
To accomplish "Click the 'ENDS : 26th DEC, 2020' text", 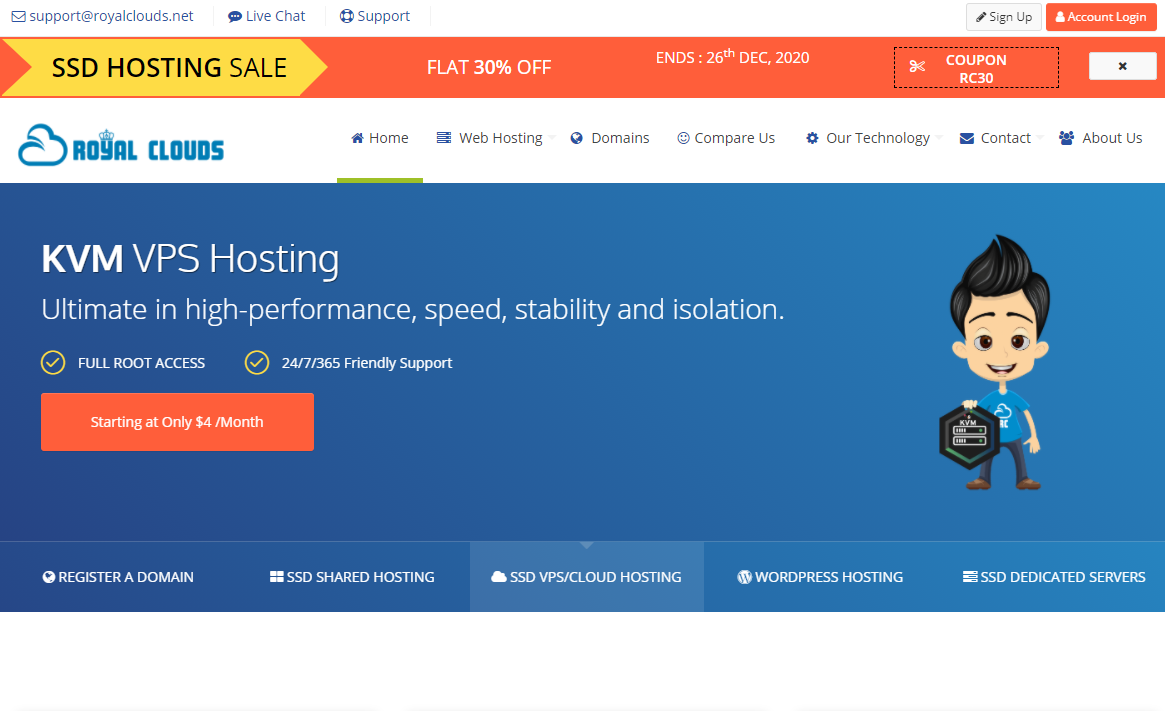I will tap(733, 57).
